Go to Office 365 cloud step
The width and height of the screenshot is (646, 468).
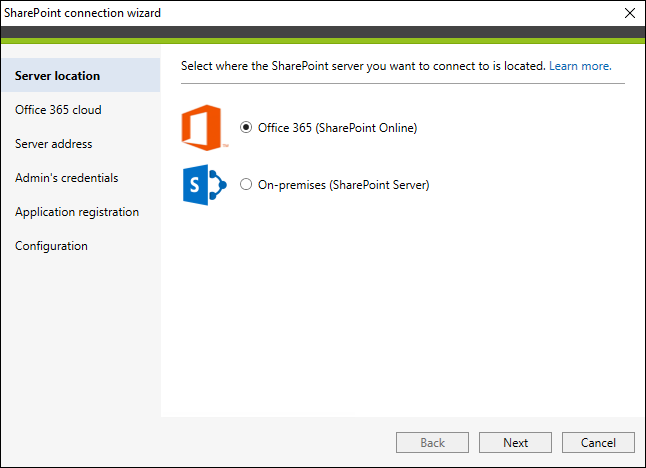pos(58,110)
